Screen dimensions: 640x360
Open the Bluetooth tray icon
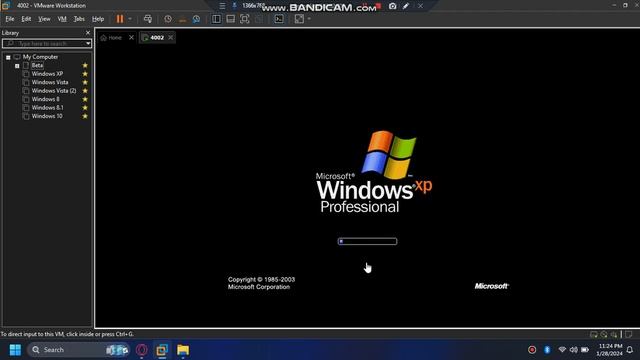[x=547, y=350]
